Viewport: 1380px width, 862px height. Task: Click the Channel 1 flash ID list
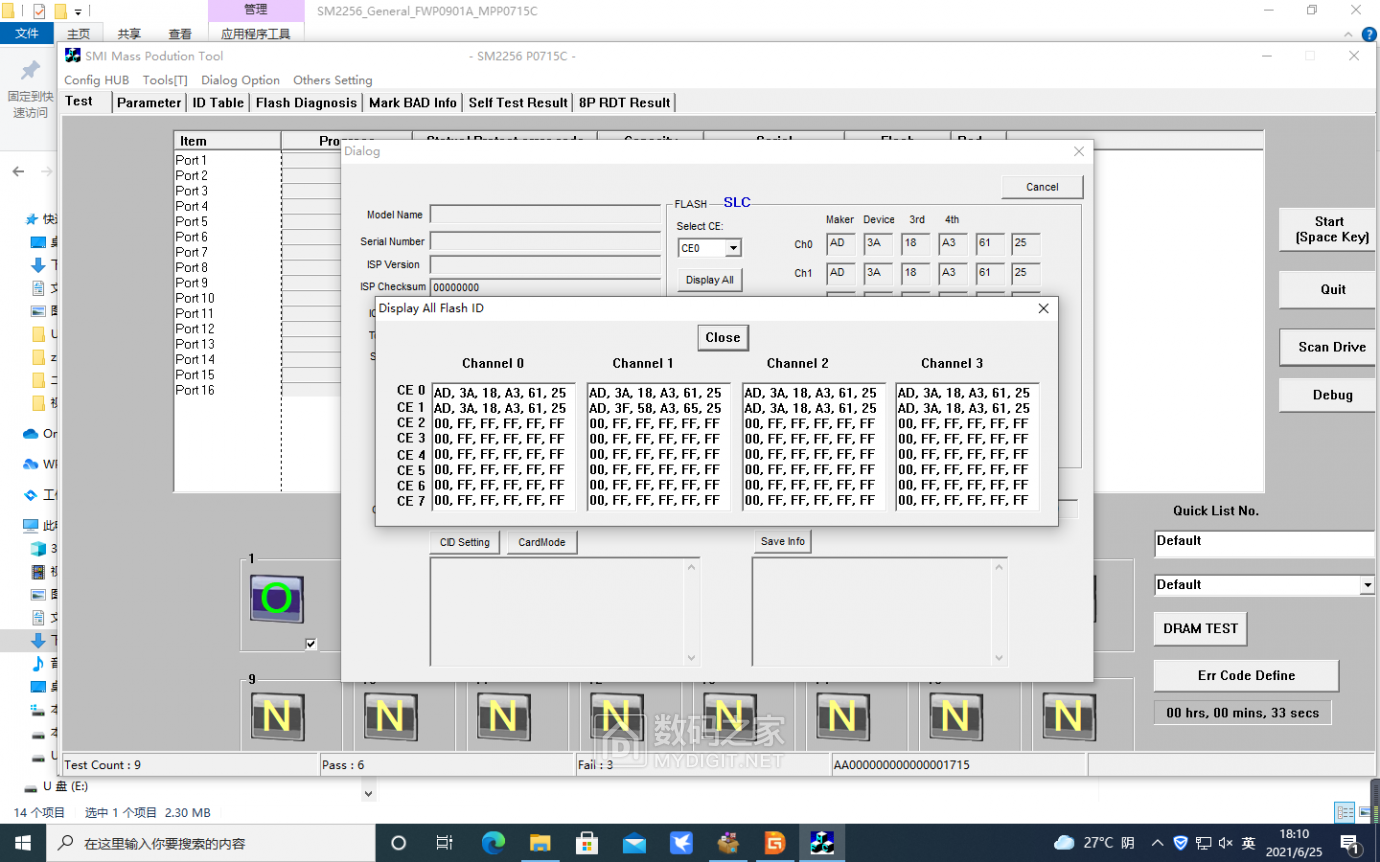tap(659, 446)
